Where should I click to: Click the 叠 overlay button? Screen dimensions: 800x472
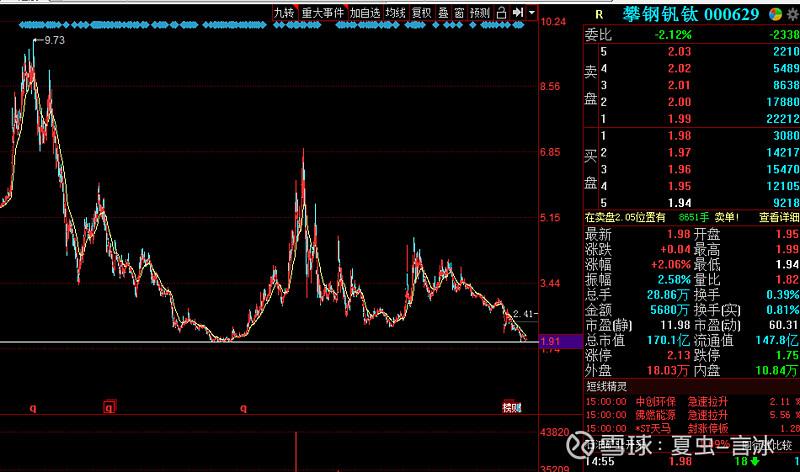point(443,13)
